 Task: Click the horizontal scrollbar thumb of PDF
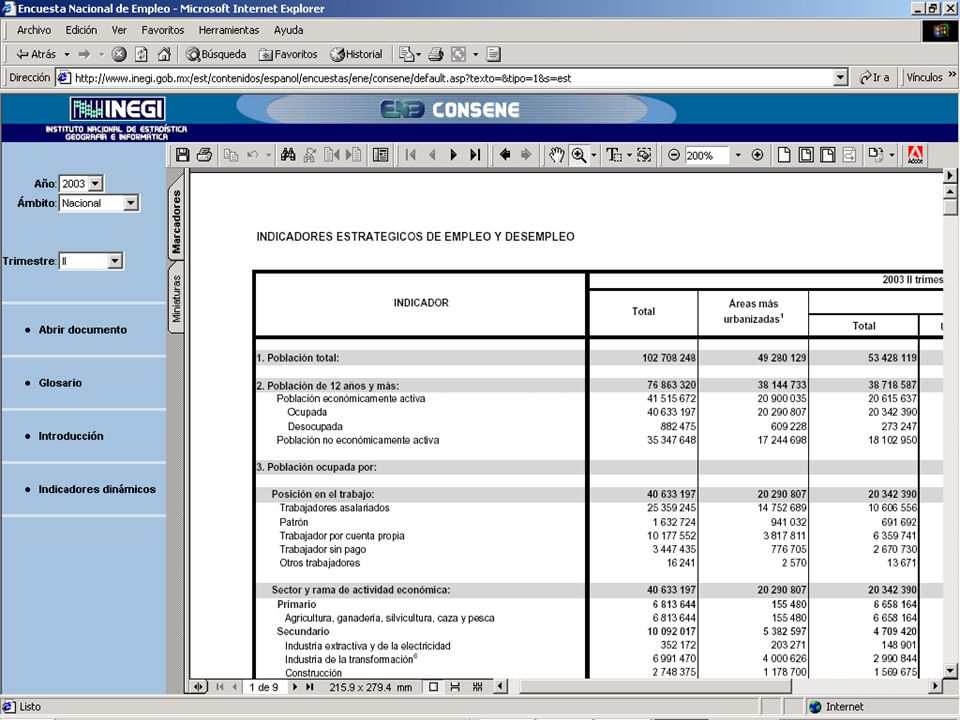coord(655,687)
